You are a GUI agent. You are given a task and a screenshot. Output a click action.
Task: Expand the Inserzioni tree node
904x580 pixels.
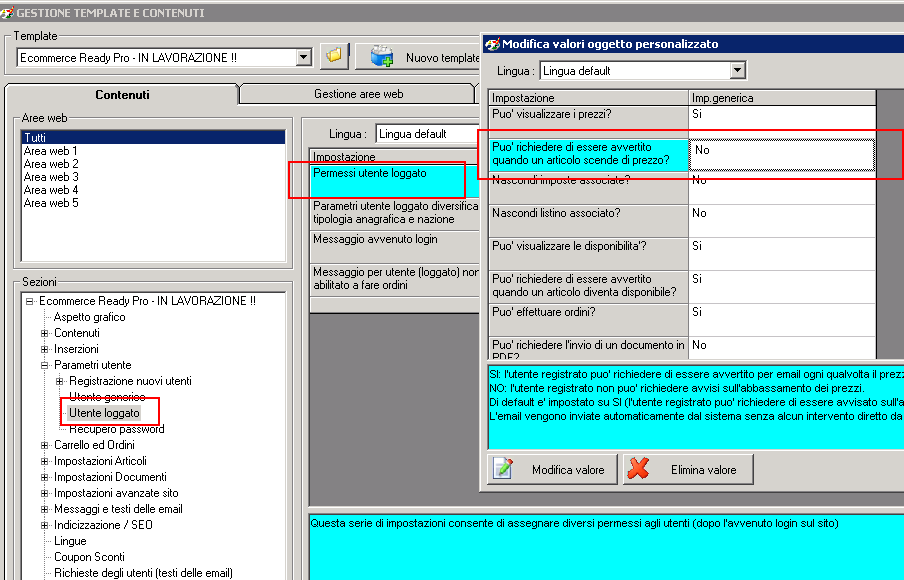(44, 349)
